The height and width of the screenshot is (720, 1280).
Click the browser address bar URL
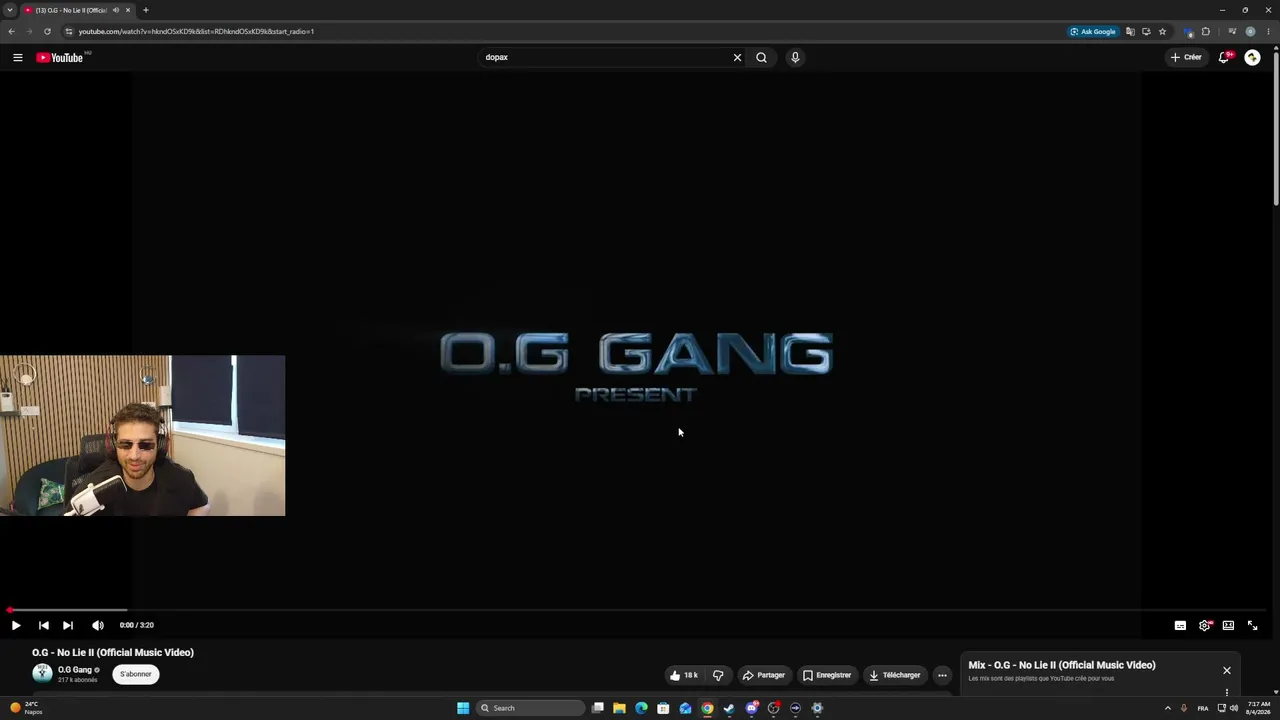(x=196, y=31)
